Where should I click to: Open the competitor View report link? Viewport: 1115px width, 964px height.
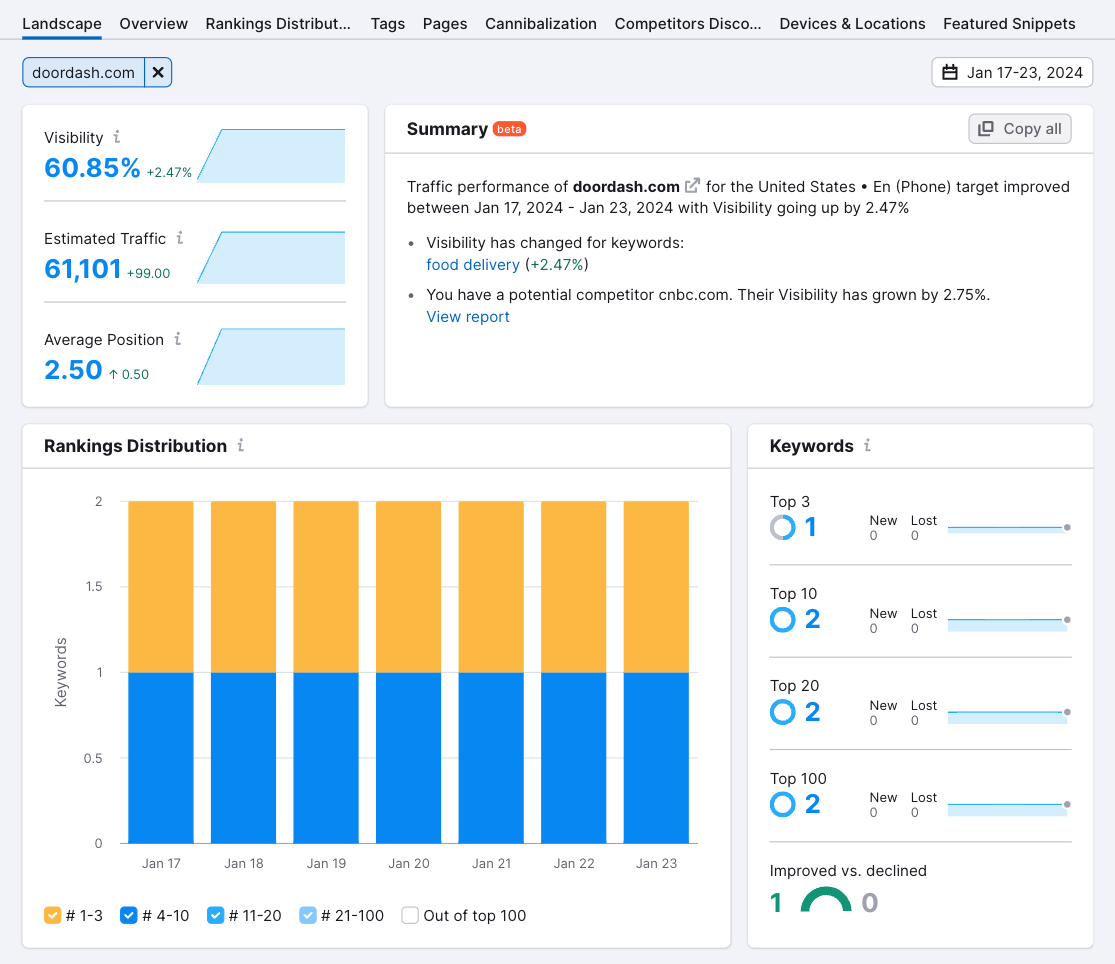pyautogui.click(x=468, y=317)
